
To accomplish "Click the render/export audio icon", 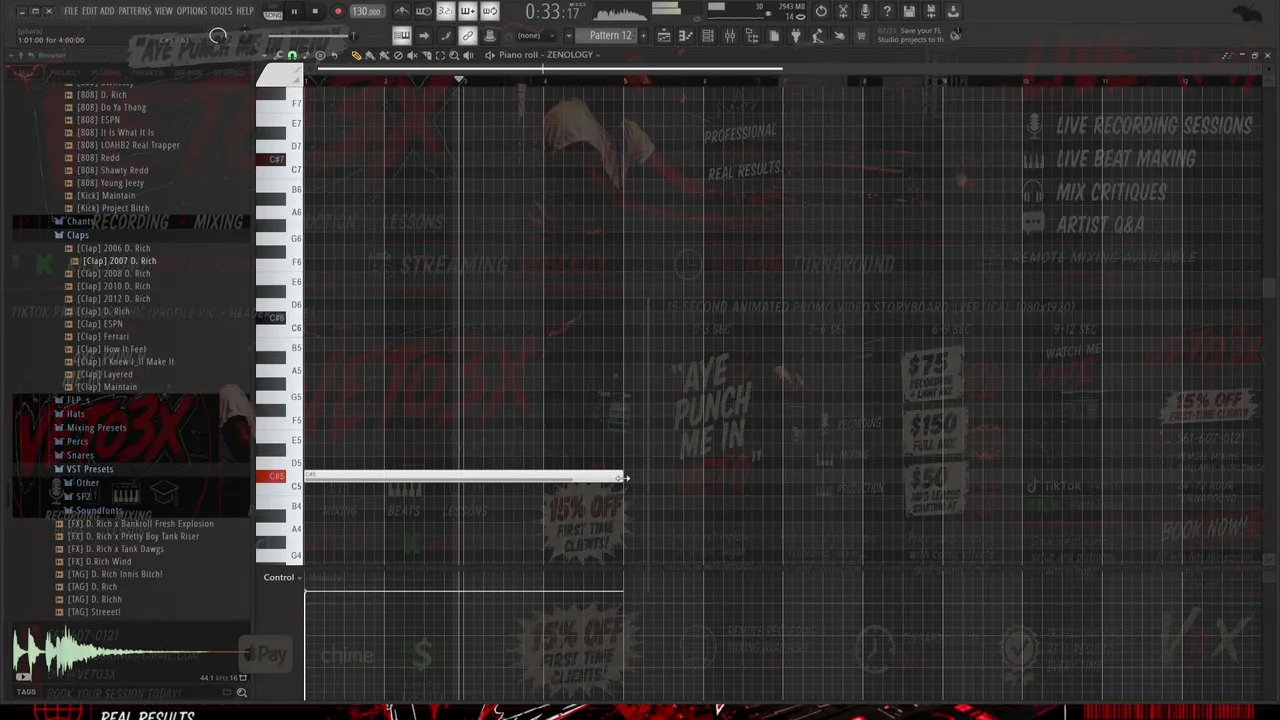I will (x=931, y=12).
